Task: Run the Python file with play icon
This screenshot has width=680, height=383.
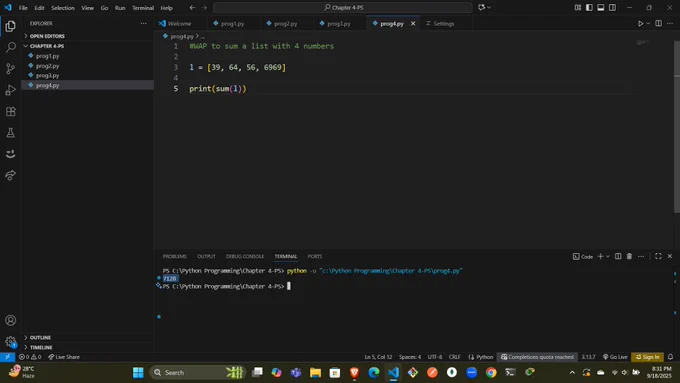Action: [x=640, y=23]
